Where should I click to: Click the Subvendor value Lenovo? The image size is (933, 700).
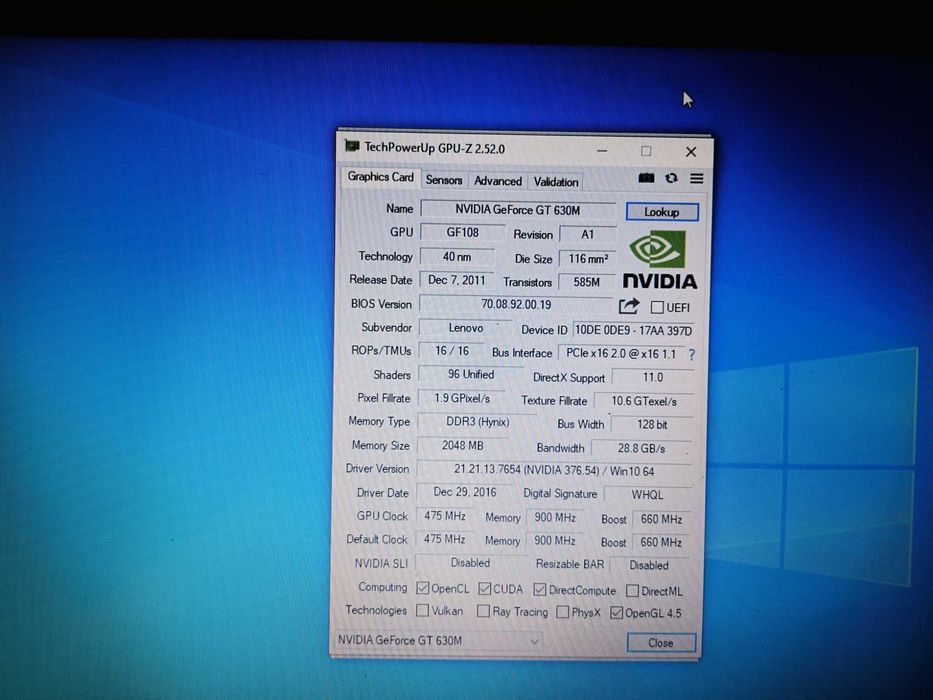465,328
